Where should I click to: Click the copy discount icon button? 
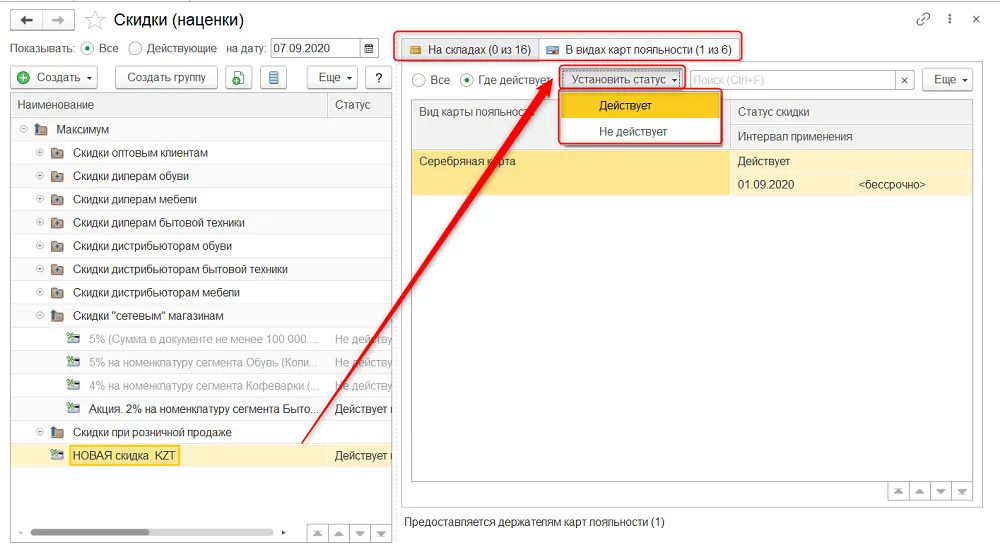(x=238, y=78)
